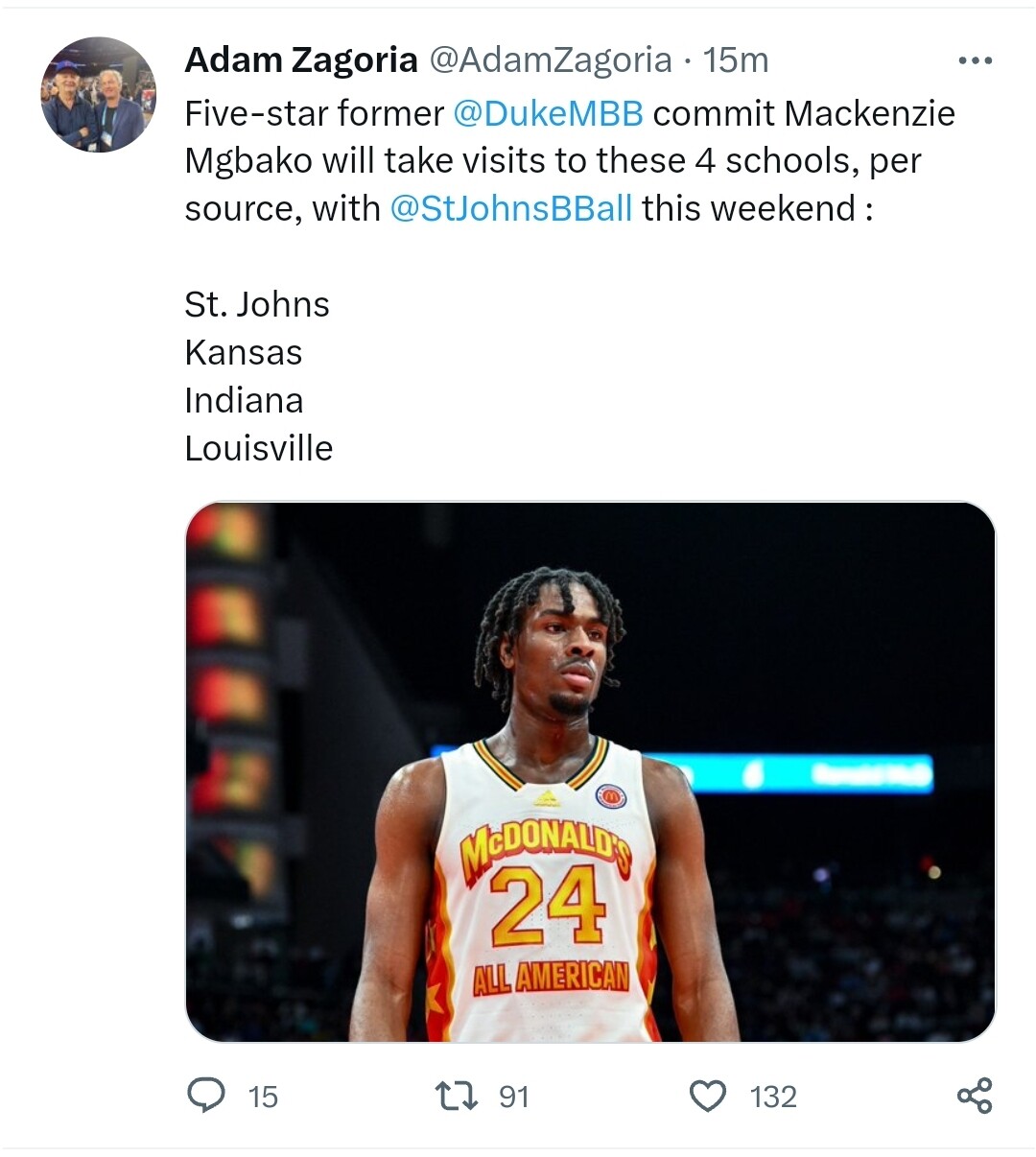The height and width of the screenshot is (1157, 1036).
Task: Open the 15m timestamp link
Action: (736, 59)
